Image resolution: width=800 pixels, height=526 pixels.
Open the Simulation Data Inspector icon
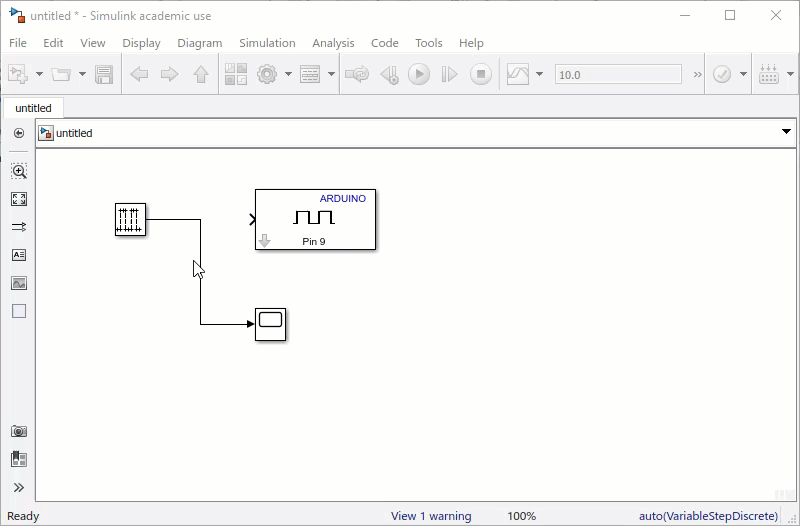pyautogui.click(x=518, y=74)
